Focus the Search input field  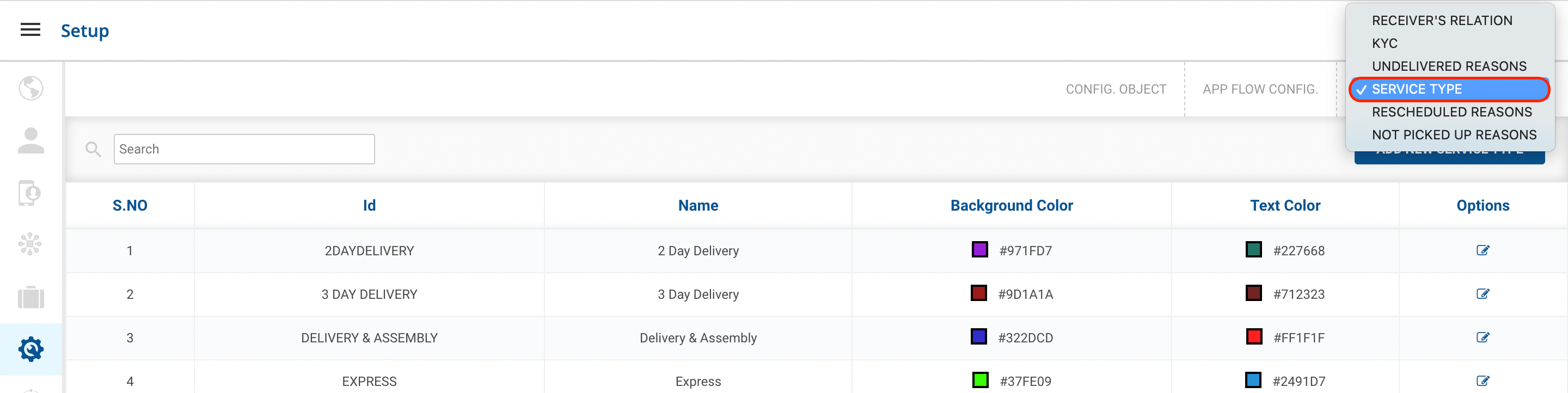pyautogui.click(x=244, y=149)
